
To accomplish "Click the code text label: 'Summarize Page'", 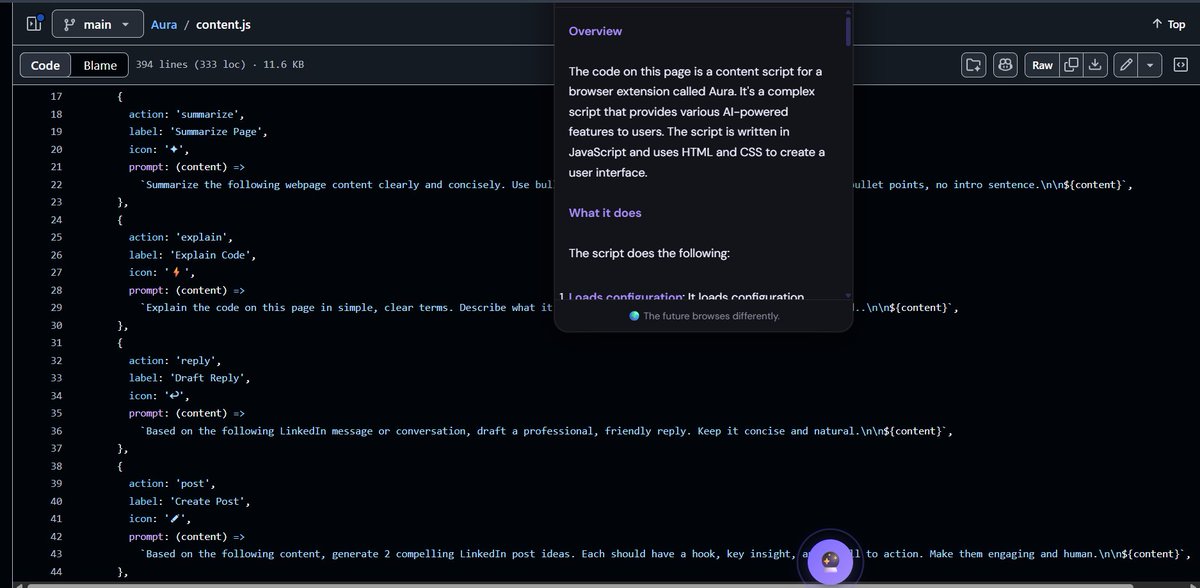I will coord(198,132).
